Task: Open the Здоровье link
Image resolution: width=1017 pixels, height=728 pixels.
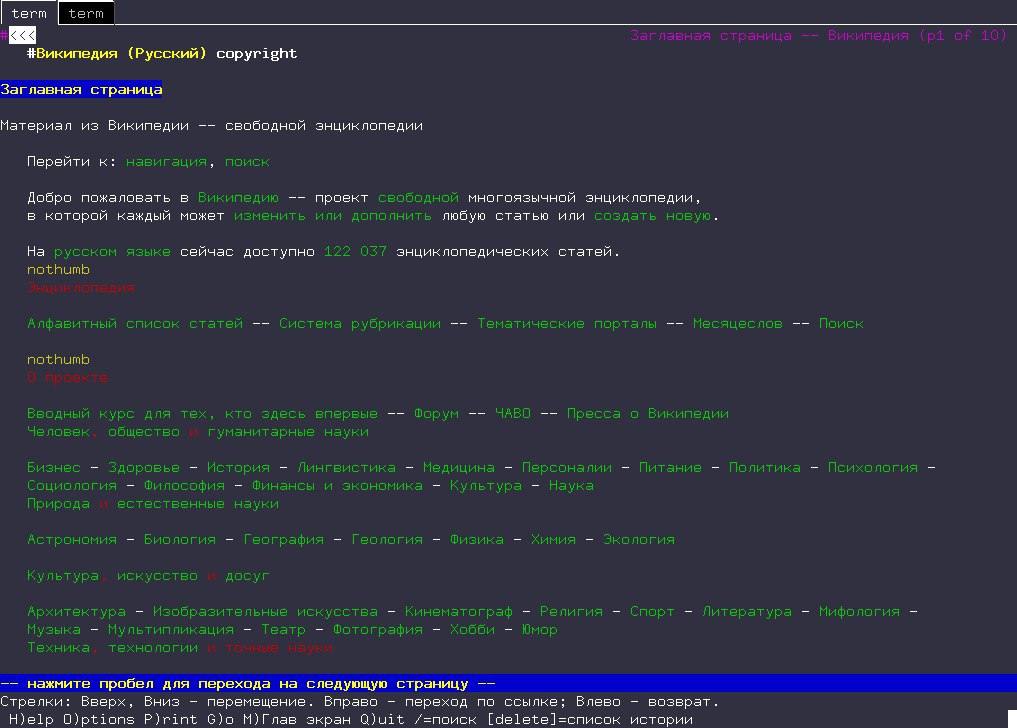Action: (144, 467)
